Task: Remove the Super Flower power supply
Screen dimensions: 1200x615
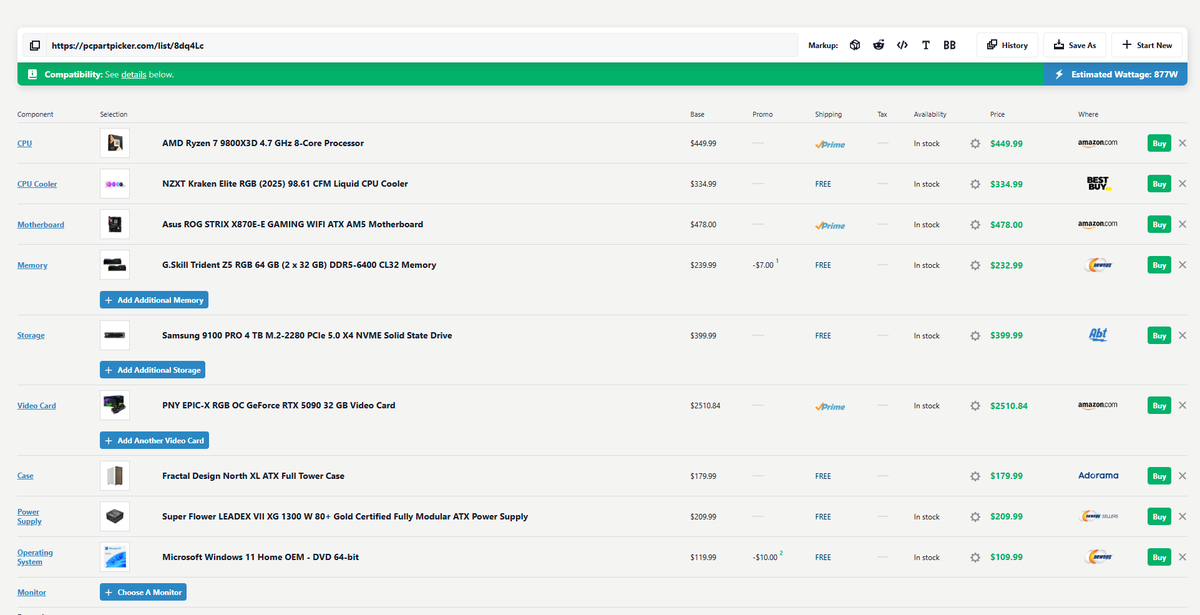Action: click(1183, 517)
